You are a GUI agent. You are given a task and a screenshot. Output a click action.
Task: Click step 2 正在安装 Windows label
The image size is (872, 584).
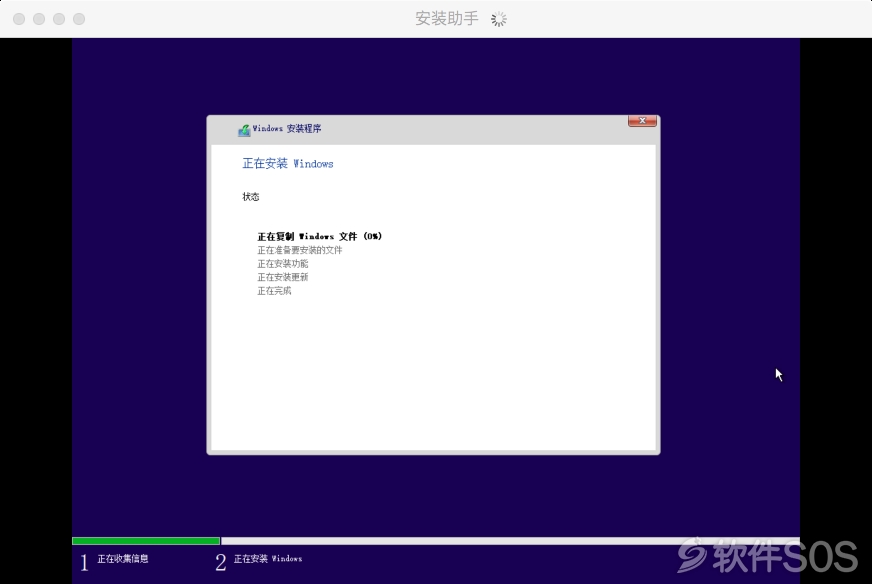[x=267, y=558]
